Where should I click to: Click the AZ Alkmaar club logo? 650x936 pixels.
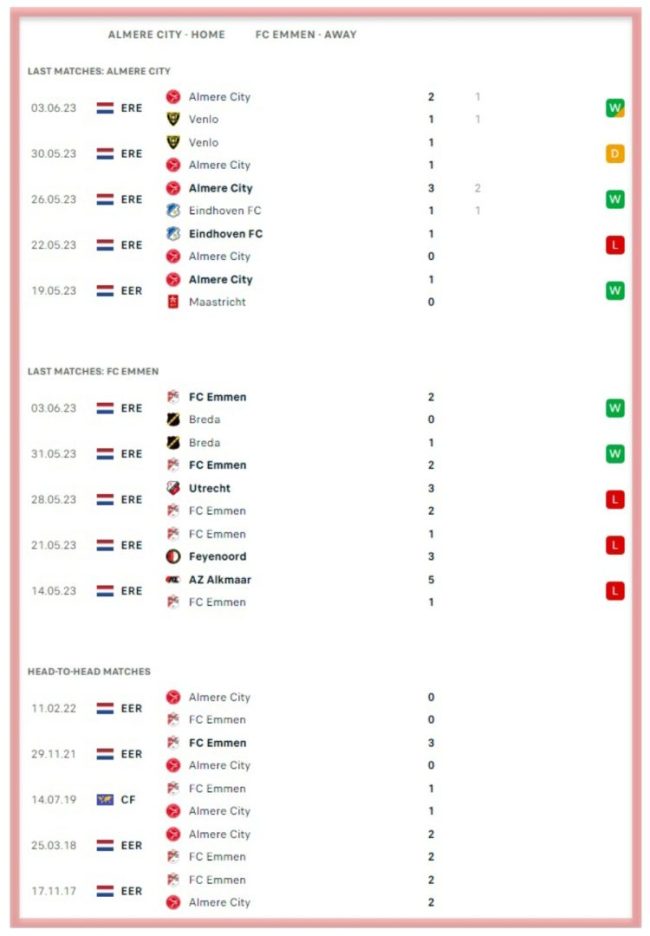173,580
